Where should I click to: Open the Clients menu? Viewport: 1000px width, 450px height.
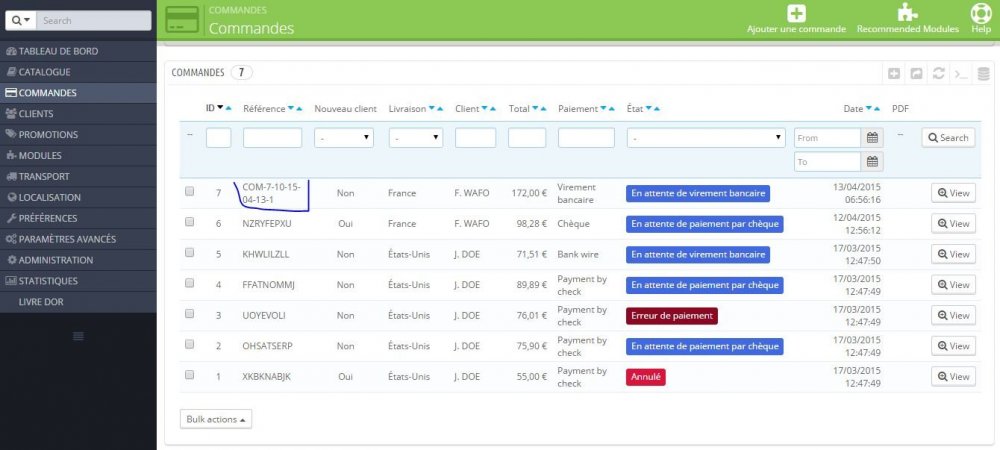[x=78, y=113]
